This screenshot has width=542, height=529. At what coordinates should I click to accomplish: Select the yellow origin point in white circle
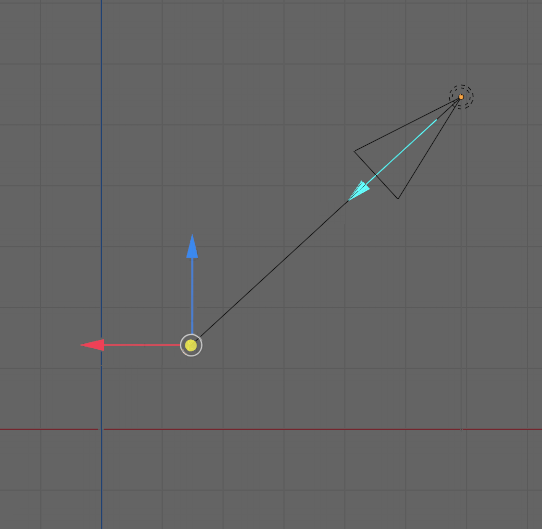(x=191, y=345)
